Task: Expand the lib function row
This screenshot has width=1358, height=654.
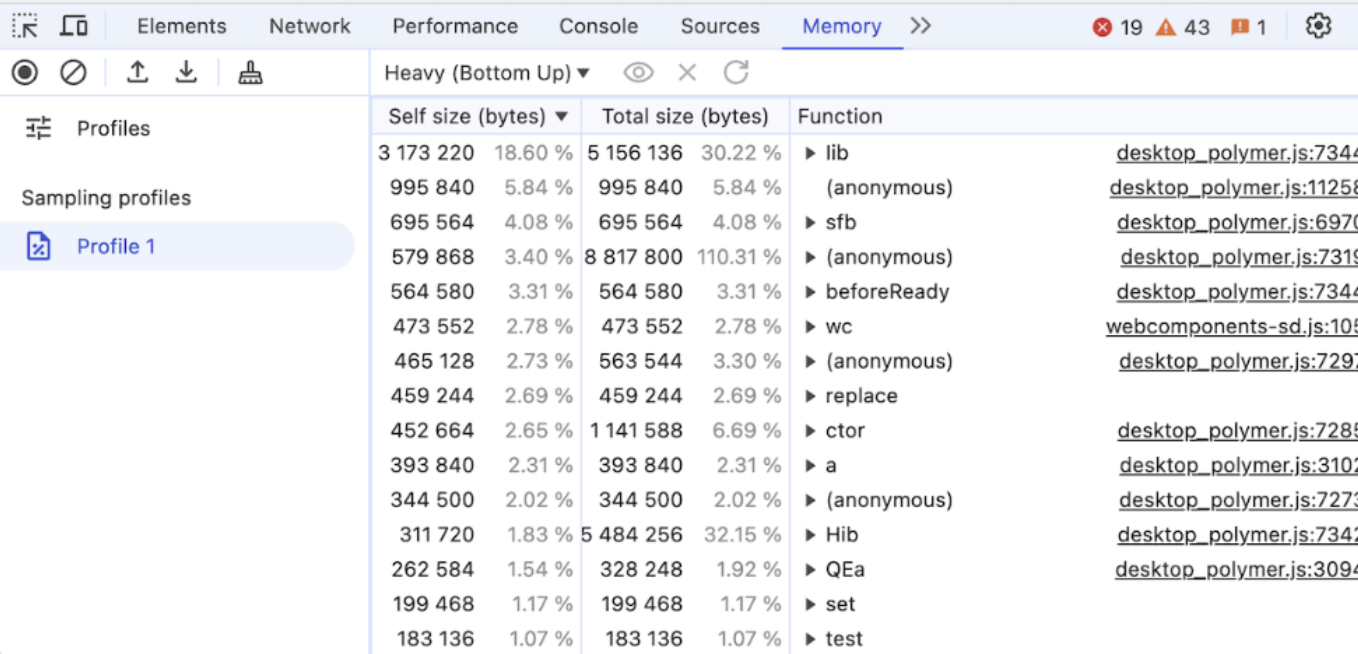Action: [811, 153]
